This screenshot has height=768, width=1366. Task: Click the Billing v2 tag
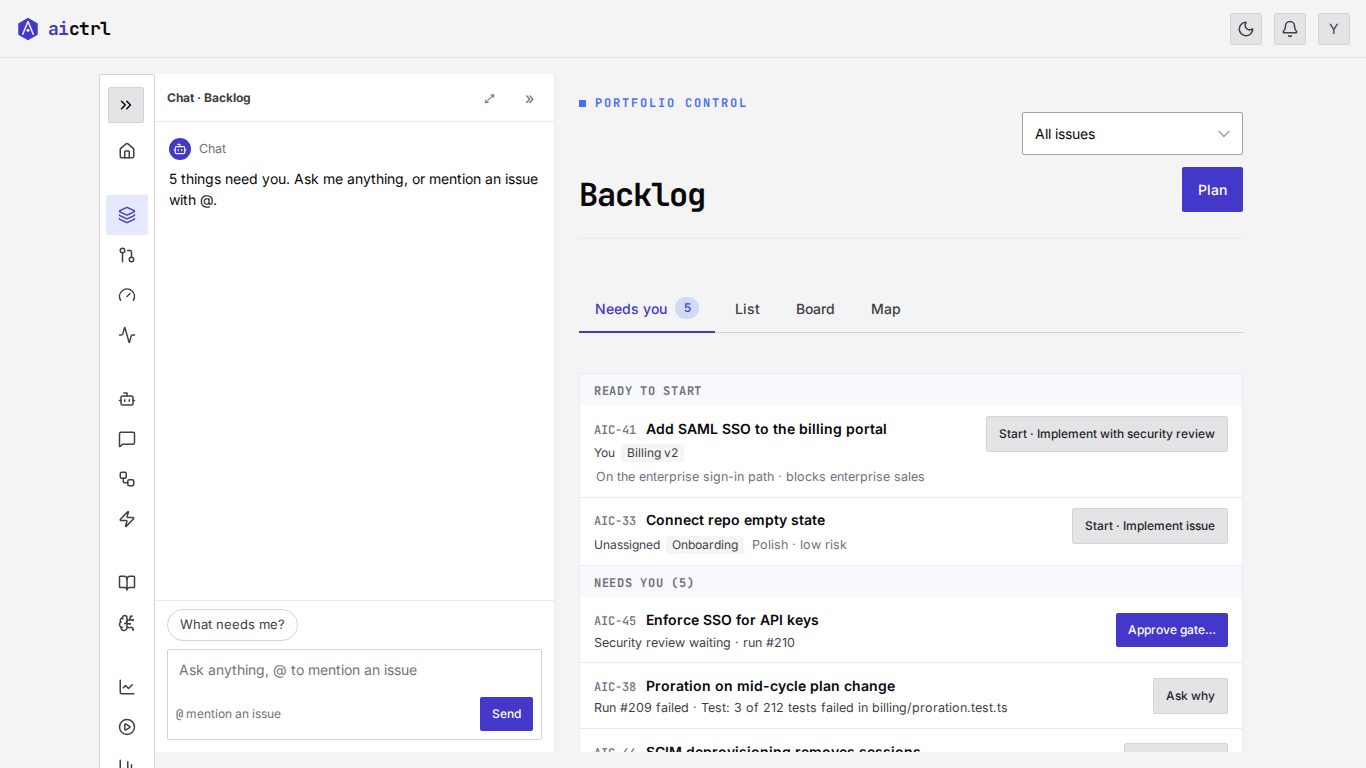pos(653,453)
